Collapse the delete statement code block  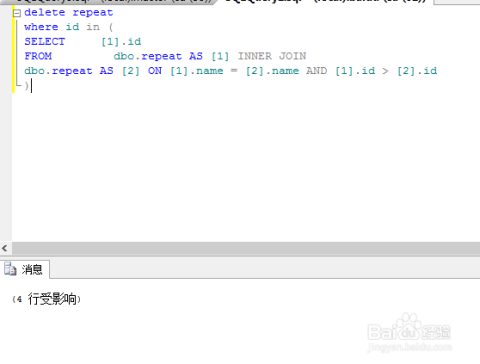(x=16, y=13)
